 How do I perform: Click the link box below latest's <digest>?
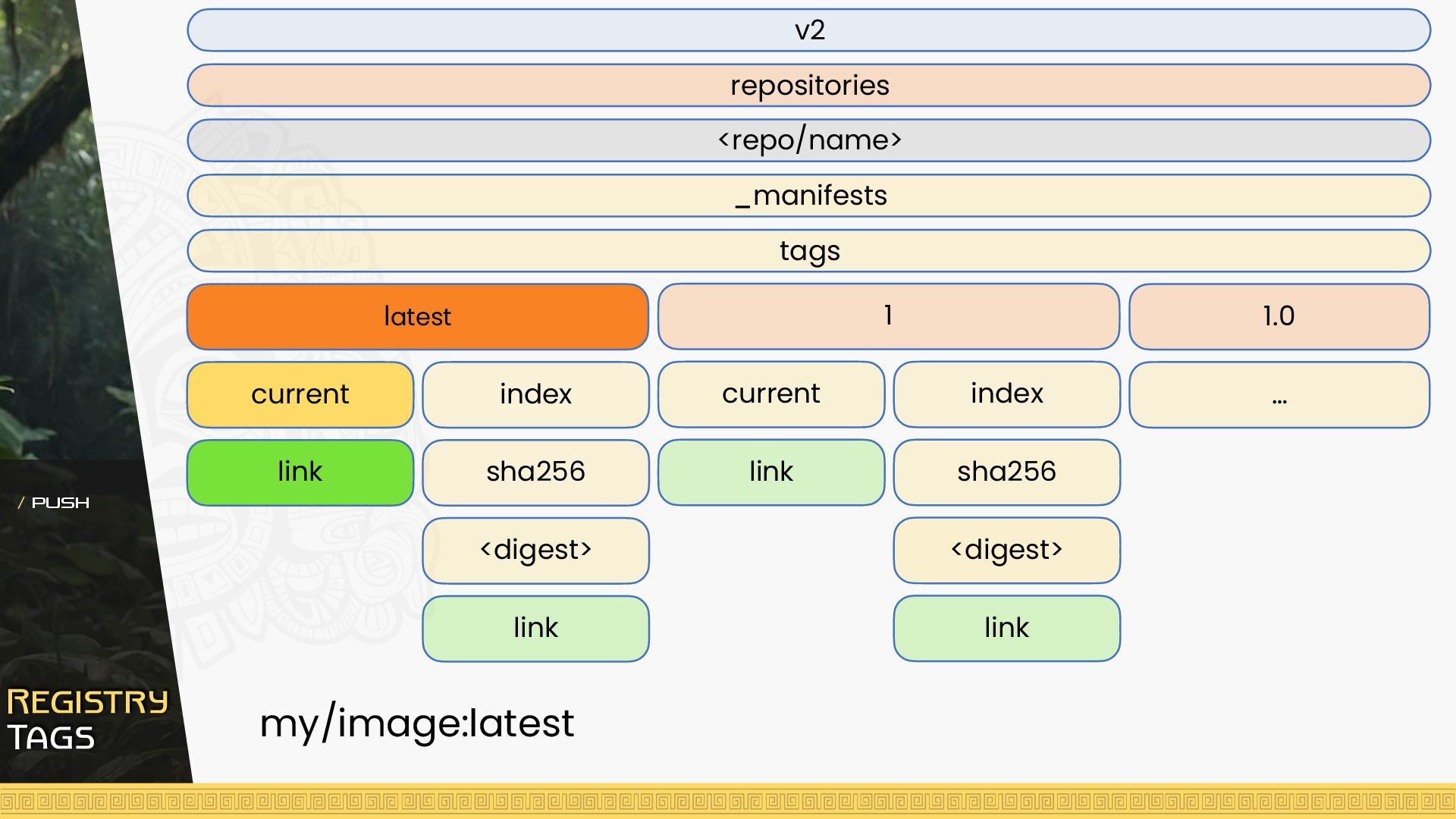[x=535, y=628]
